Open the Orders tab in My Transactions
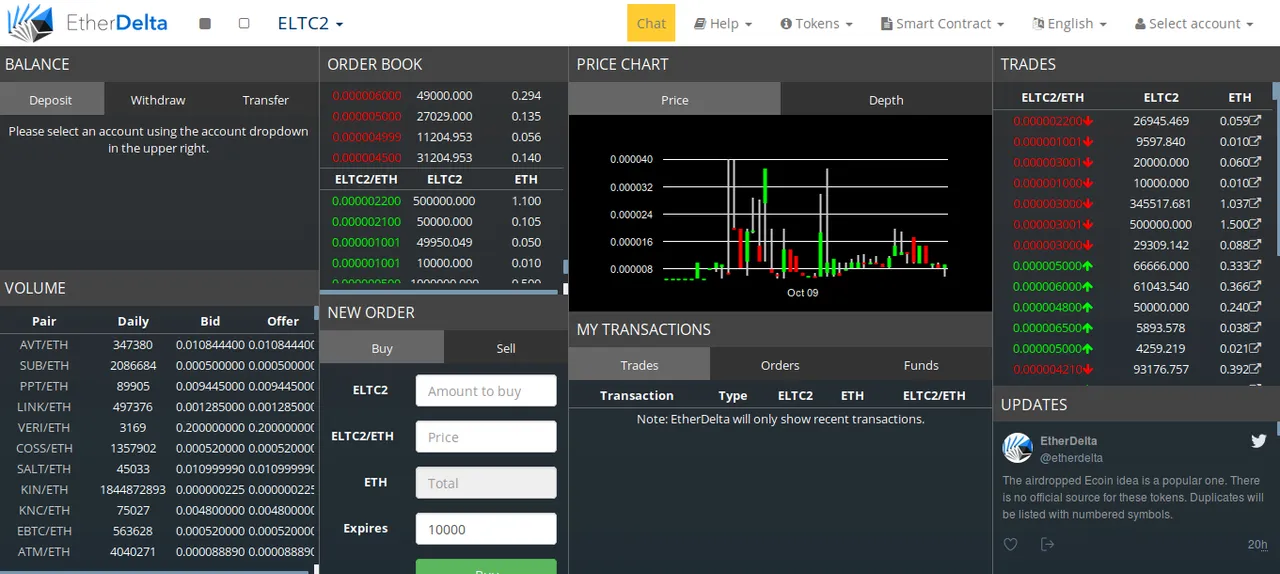The width and height of the screenshot is (1280, 574). point(780,365)
